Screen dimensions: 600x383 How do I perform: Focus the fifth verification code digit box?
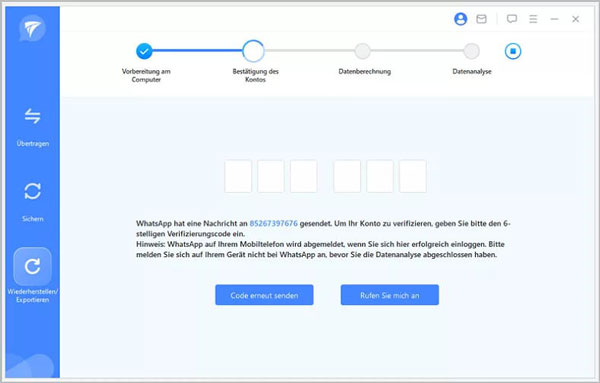[380, 176]
